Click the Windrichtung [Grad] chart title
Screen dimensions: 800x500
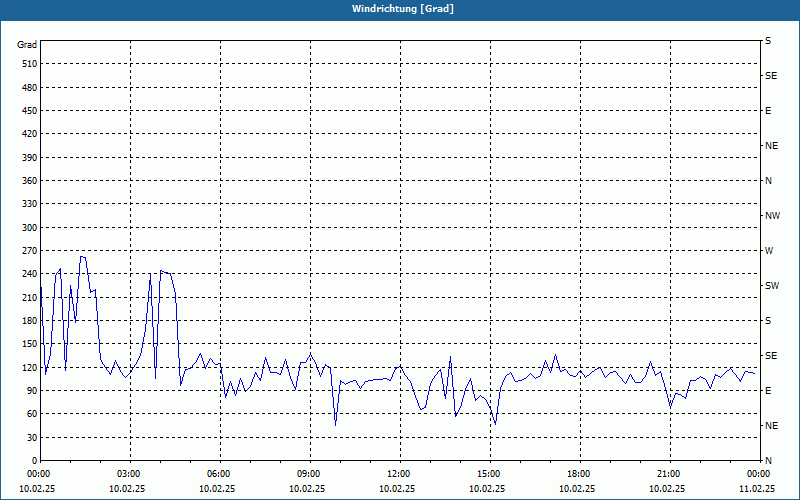pos(403,9)
